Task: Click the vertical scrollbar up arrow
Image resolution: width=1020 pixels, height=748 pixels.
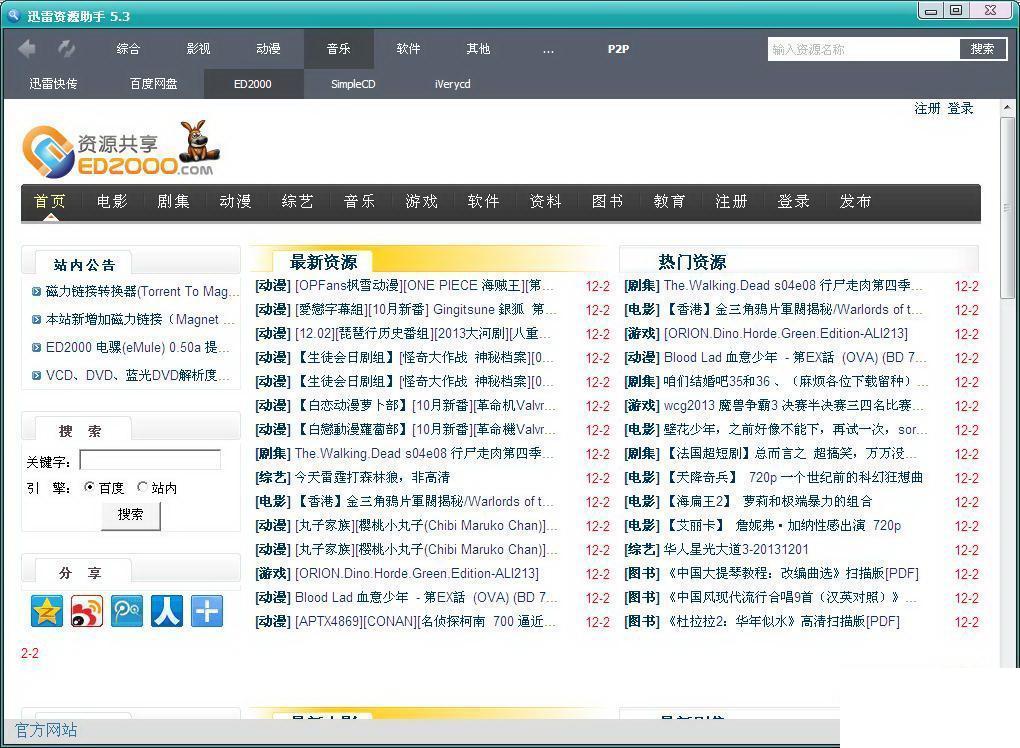Action: coord(1007,107)
